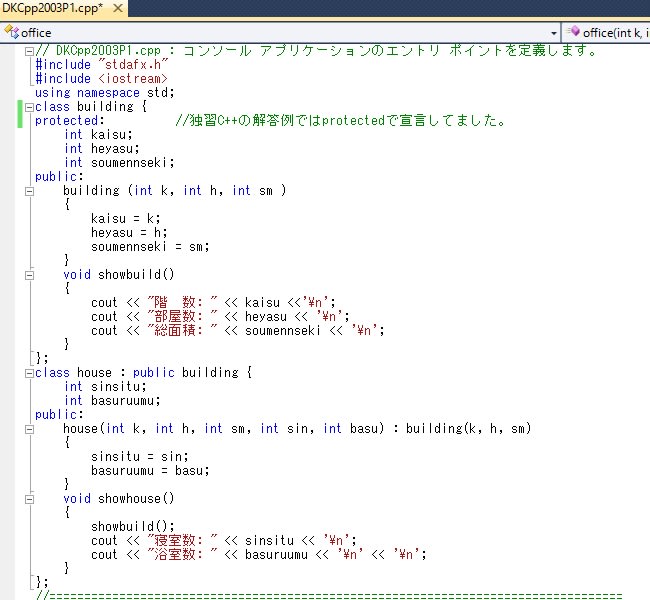Collapse the class house outline
650x600 pixels.
coord(29,373)
